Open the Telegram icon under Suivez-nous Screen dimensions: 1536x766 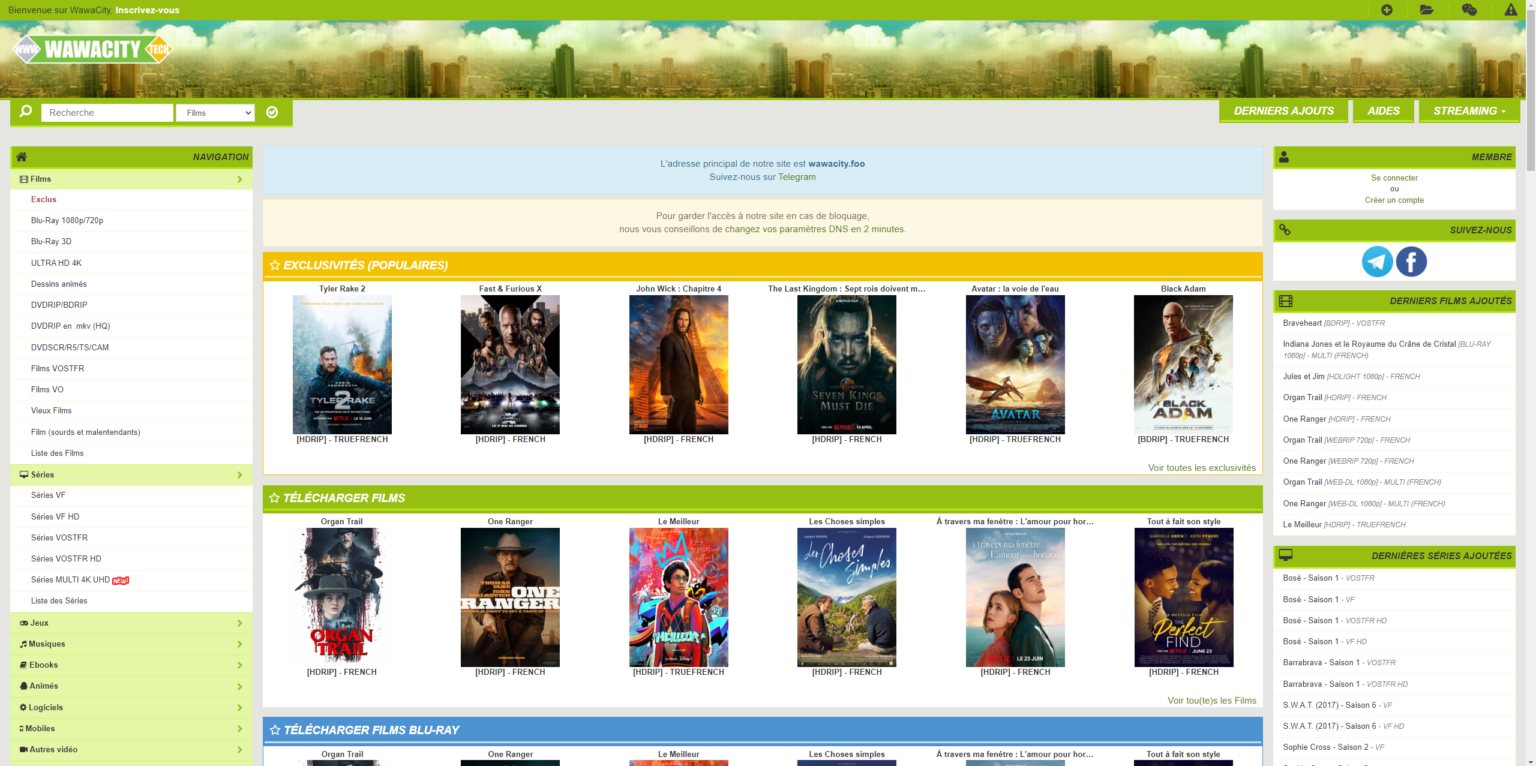[1377, 262]
